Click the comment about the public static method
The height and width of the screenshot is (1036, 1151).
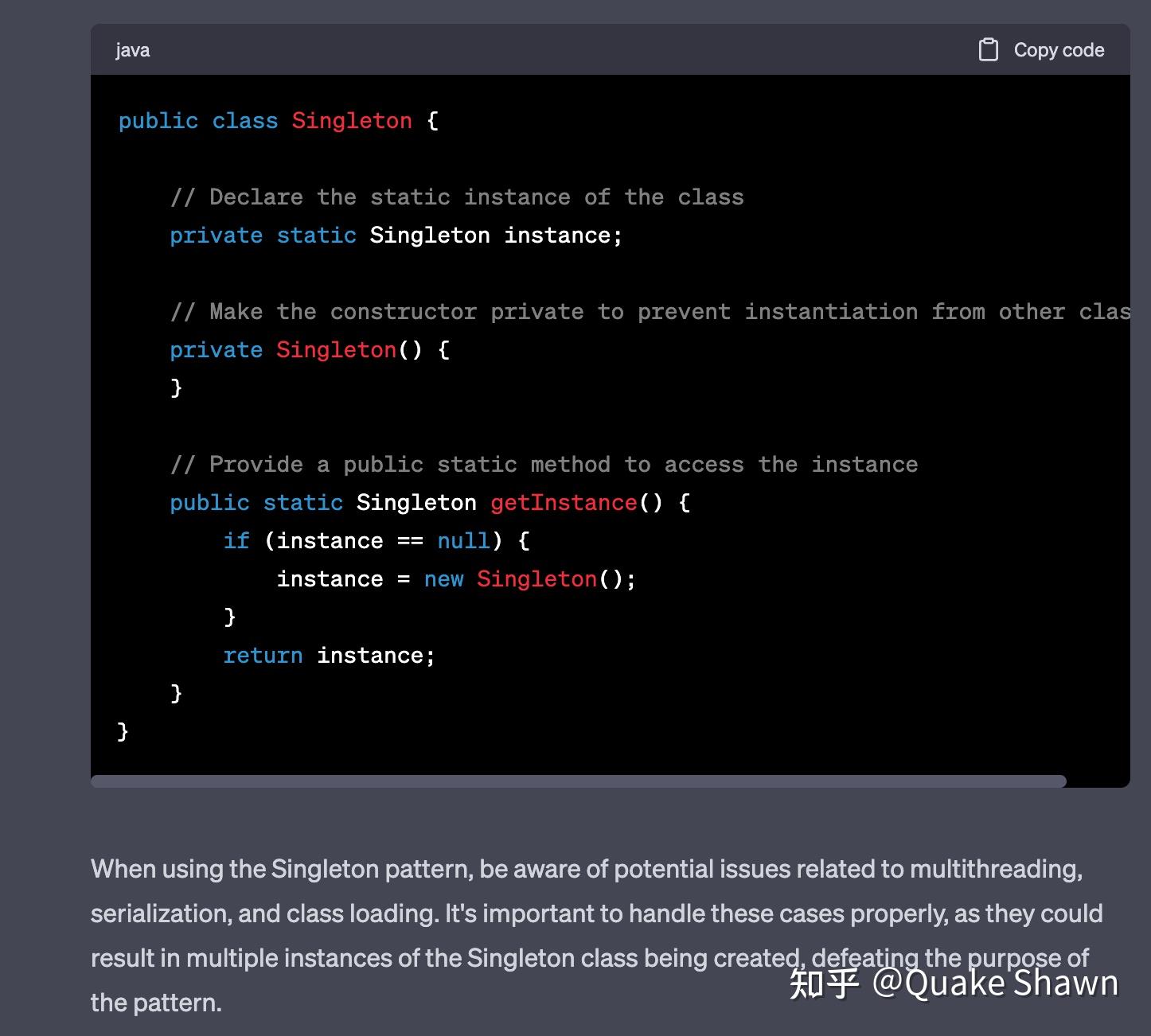(x=544, y=464)
